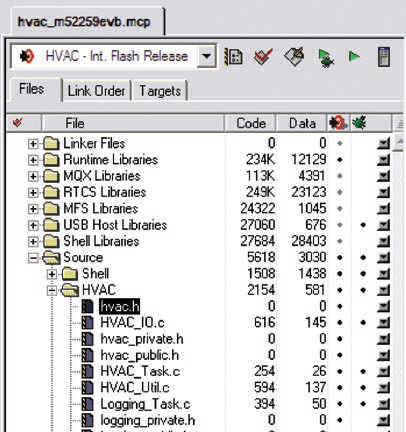The image size is (406, 432).
Task: Switch to the Targets tab
Action: pos(160,91)
